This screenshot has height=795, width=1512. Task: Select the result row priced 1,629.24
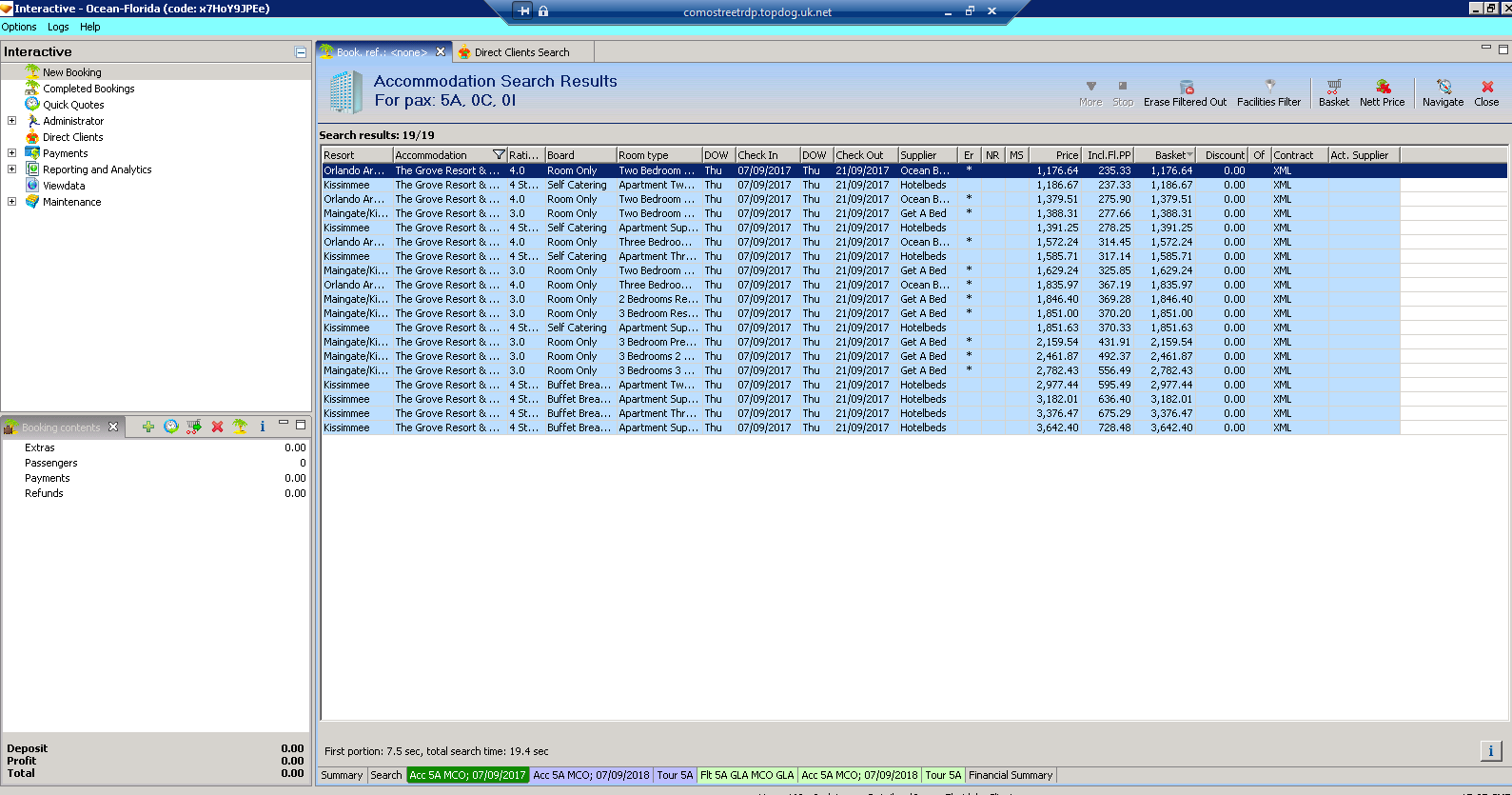[x=861, y=270]
